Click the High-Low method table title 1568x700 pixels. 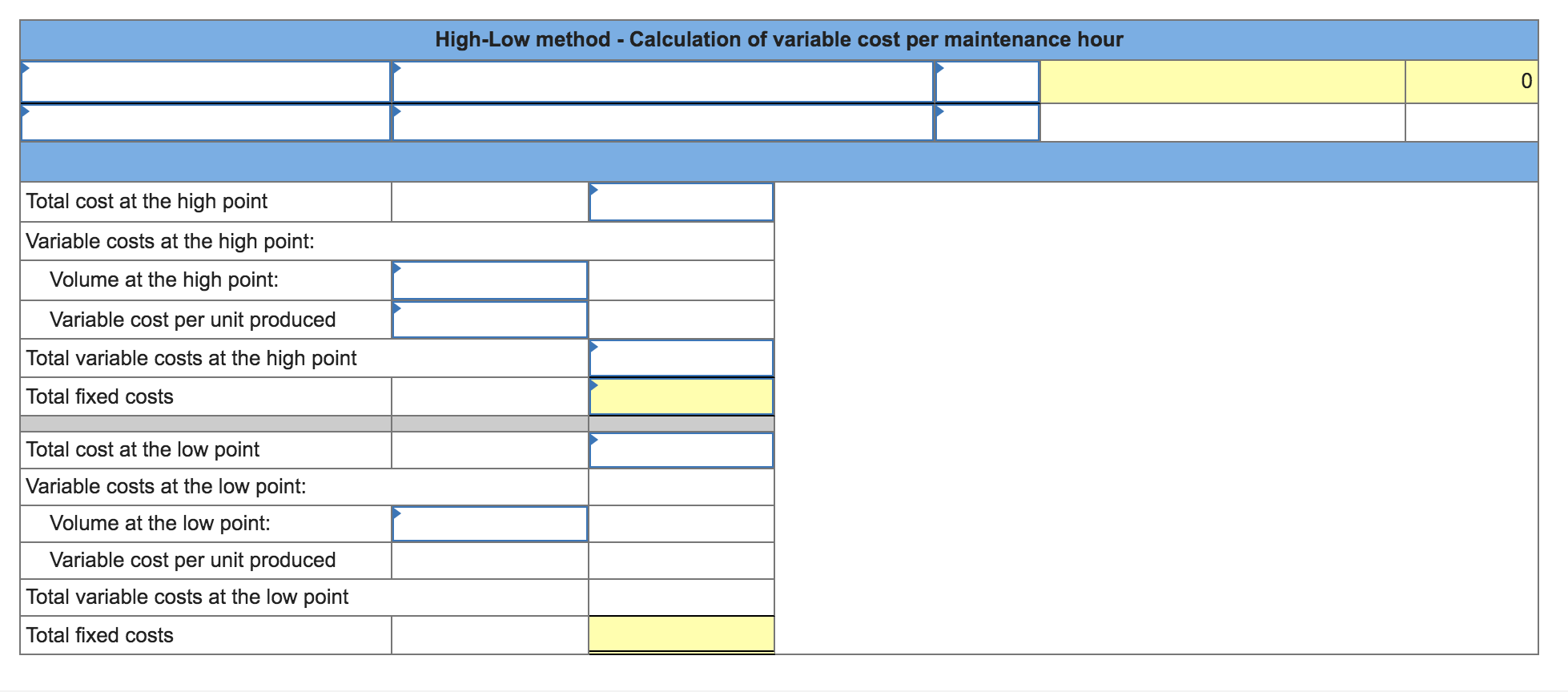tap(779, 39)
